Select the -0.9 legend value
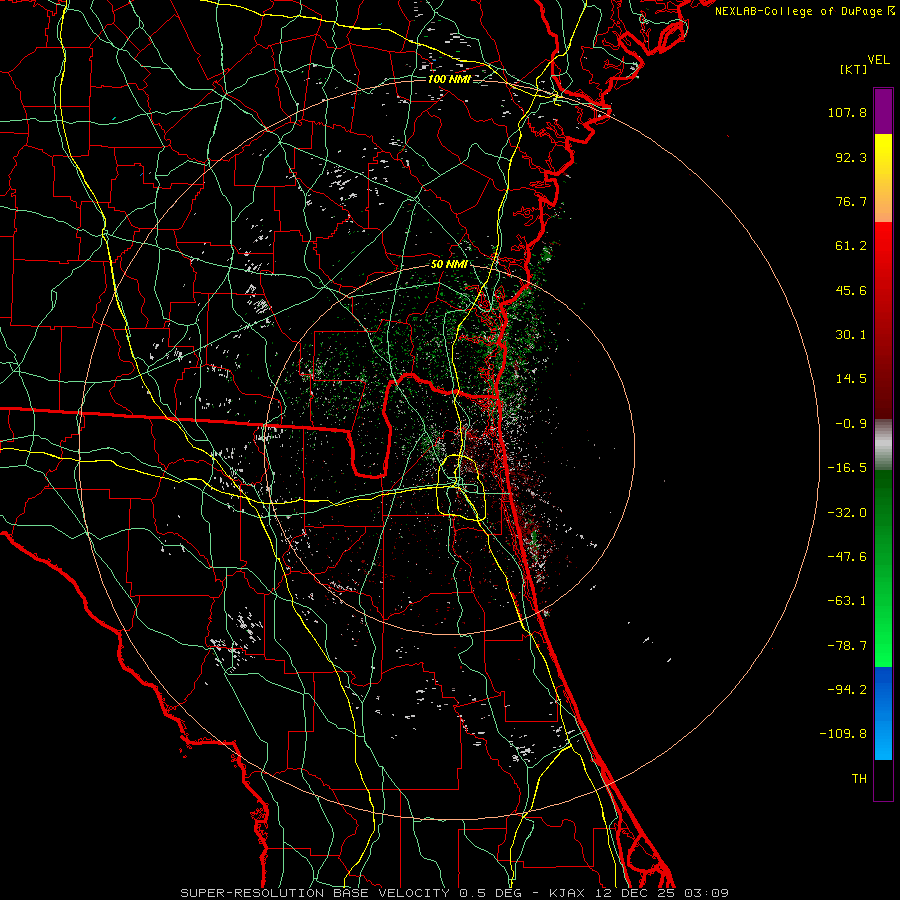This screenshot has height=900, width=900. tap(851, 424)
